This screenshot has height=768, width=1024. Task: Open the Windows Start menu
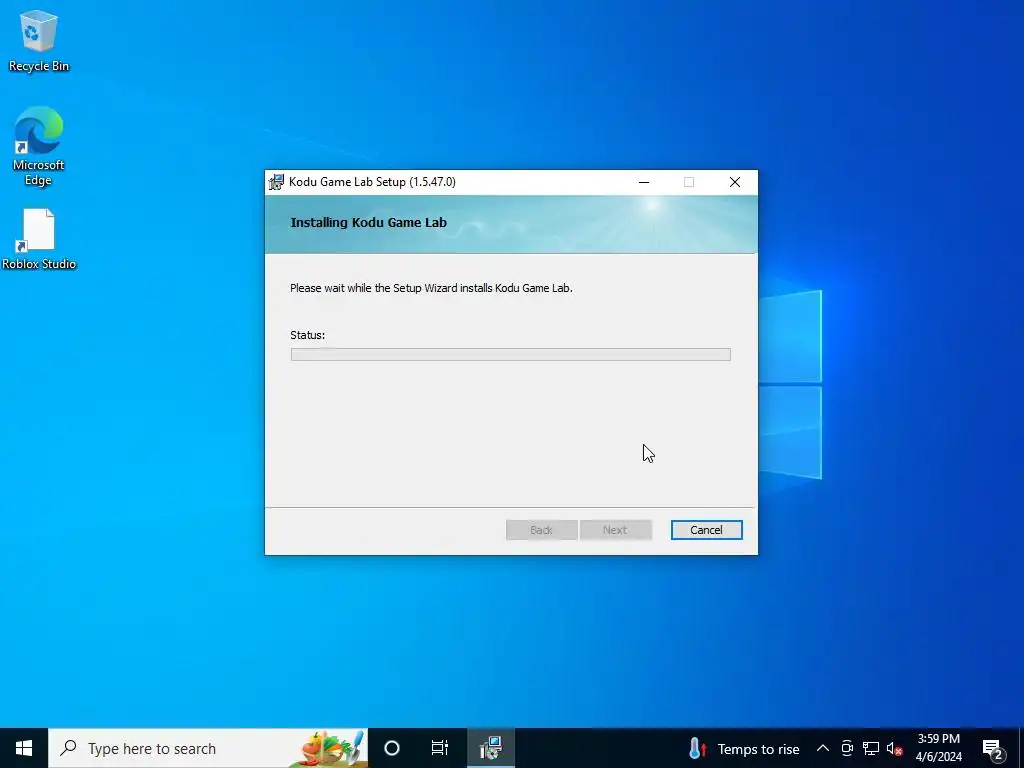coord(24,748)
